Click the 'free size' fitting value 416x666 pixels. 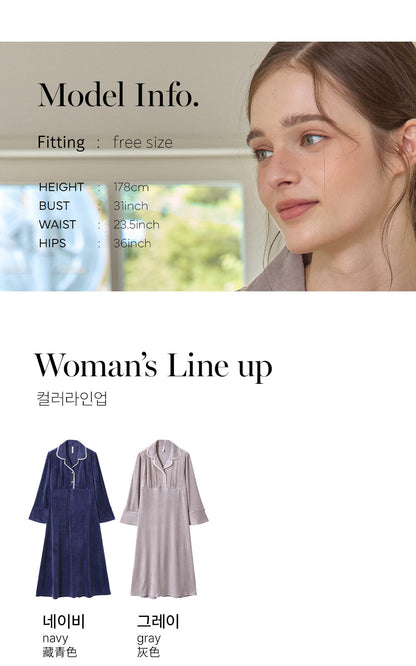tap(143, 142)
